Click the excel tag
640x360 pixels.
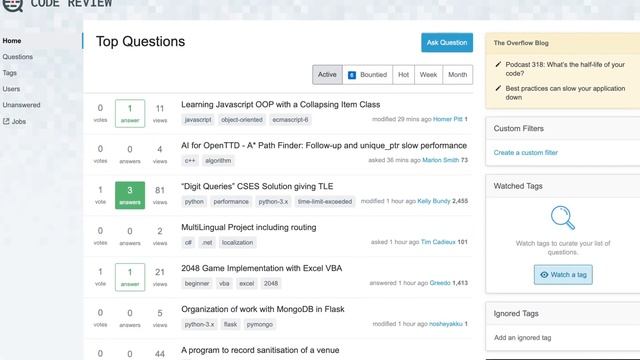click(x=247, y=283)
